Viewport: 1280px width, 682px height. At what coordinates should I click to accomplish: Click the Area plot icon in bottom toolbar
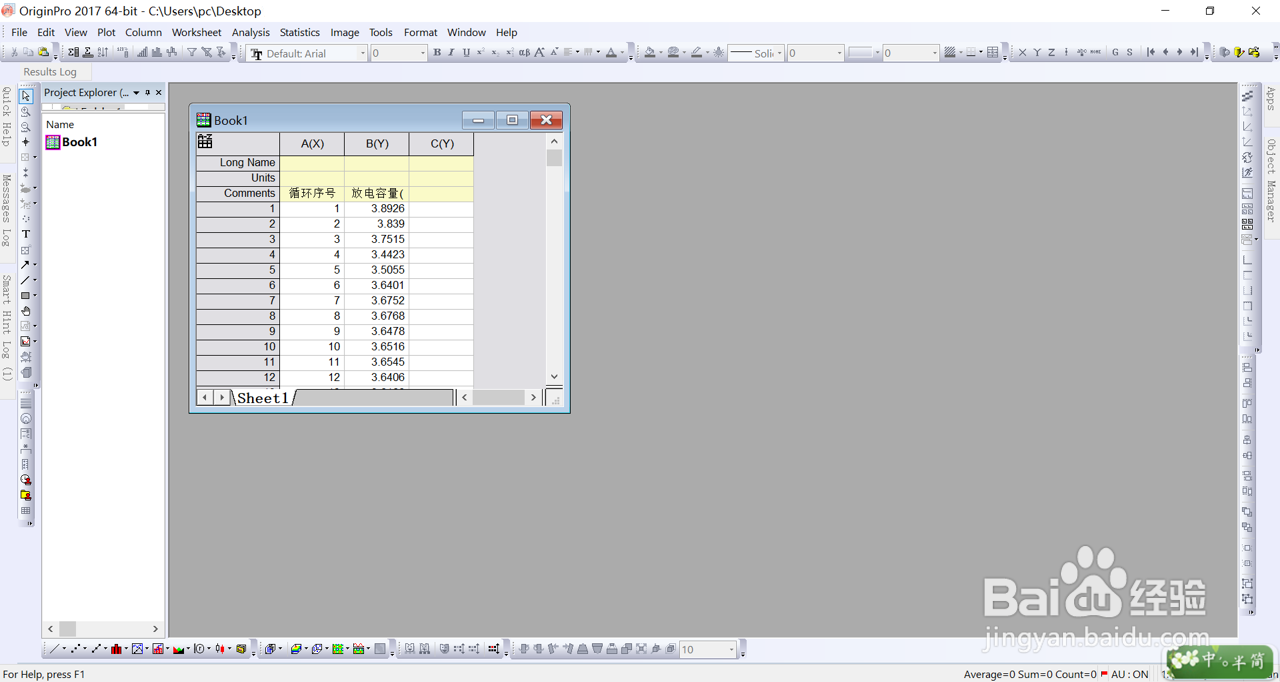click(179, 649)
